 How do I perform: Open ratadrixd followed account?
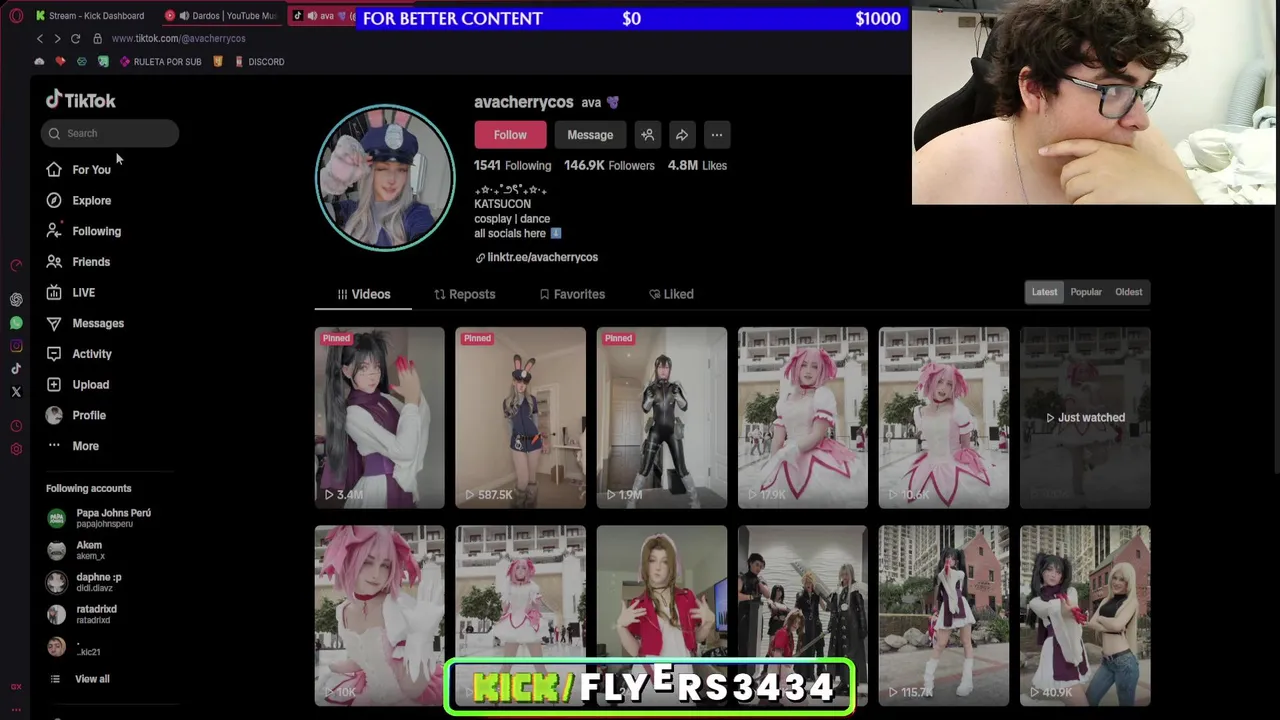point(82,614)
